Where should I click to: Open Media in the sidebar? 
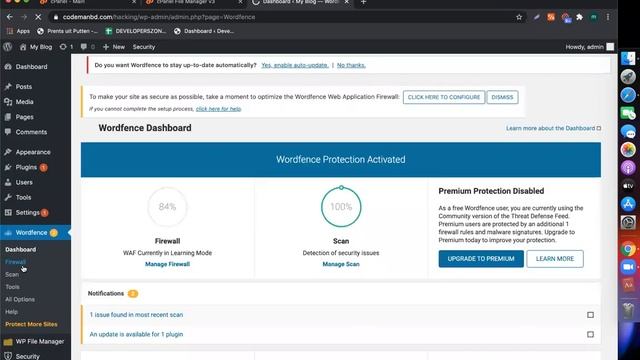(x=19, y=102)
